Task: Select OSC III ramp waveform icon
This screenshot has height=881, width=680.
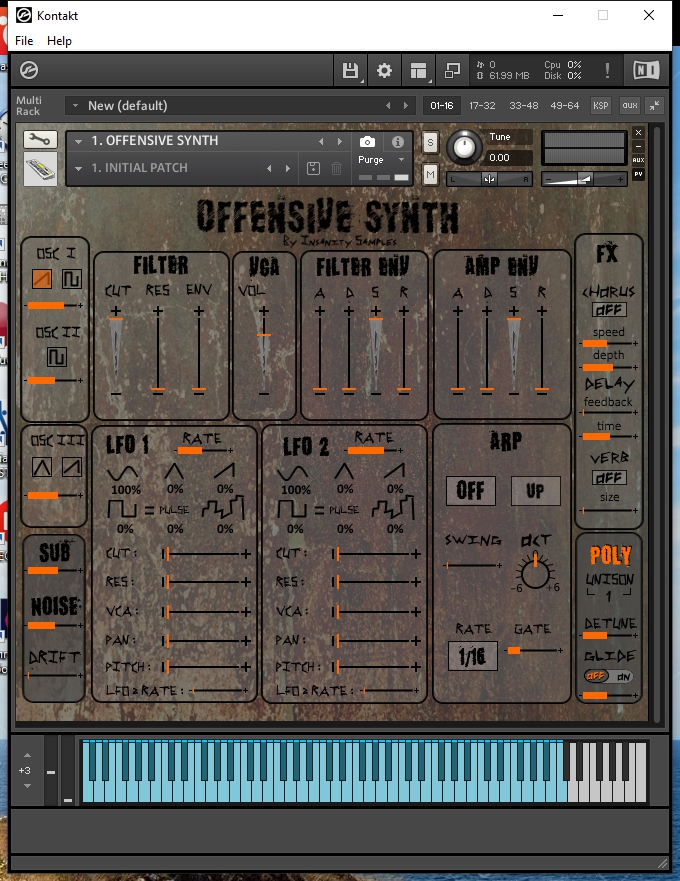Action: tap(72, 467)
